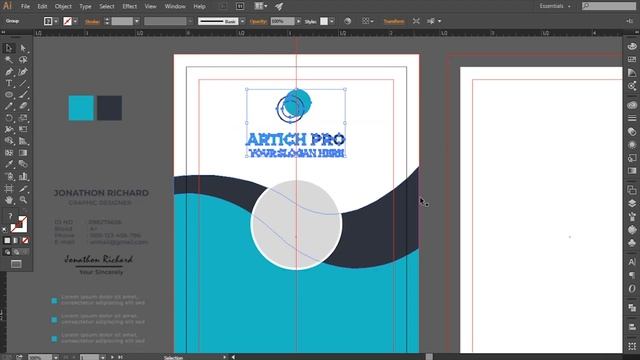Click the orange Opacity link

click(x=258, y=22)
